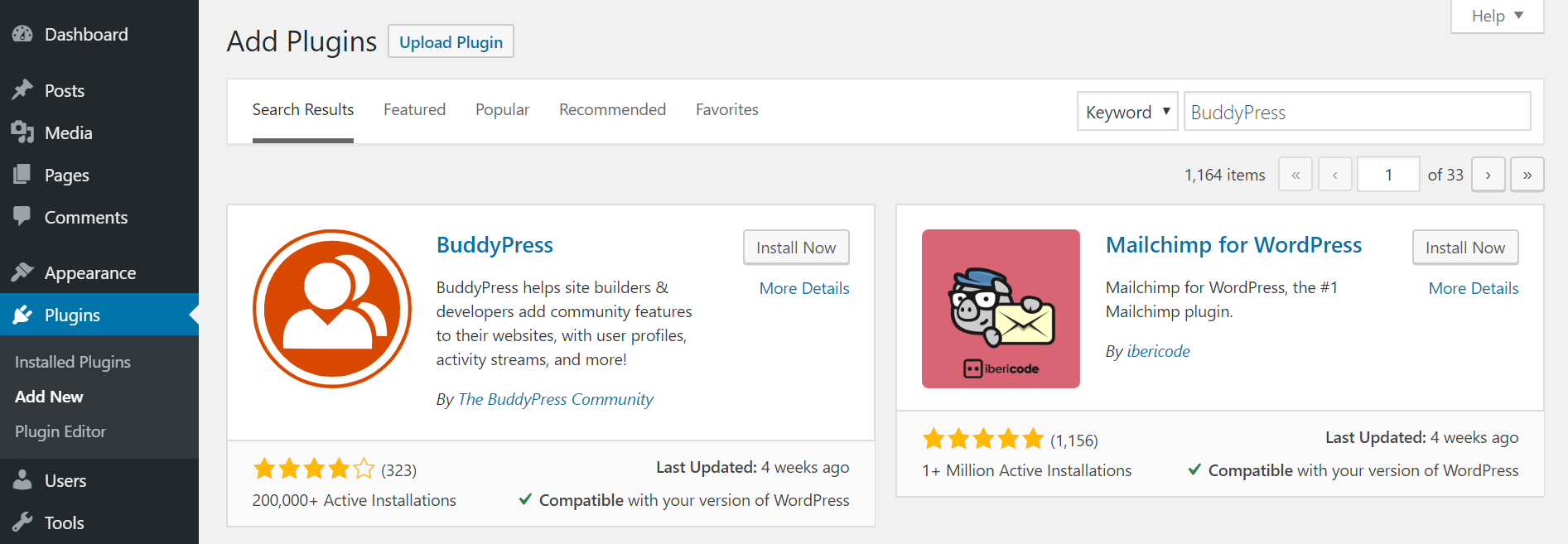Viewport: 1568px width, 544px height.
Task: Click the (323) ratings count
Action: coord(398,470)
